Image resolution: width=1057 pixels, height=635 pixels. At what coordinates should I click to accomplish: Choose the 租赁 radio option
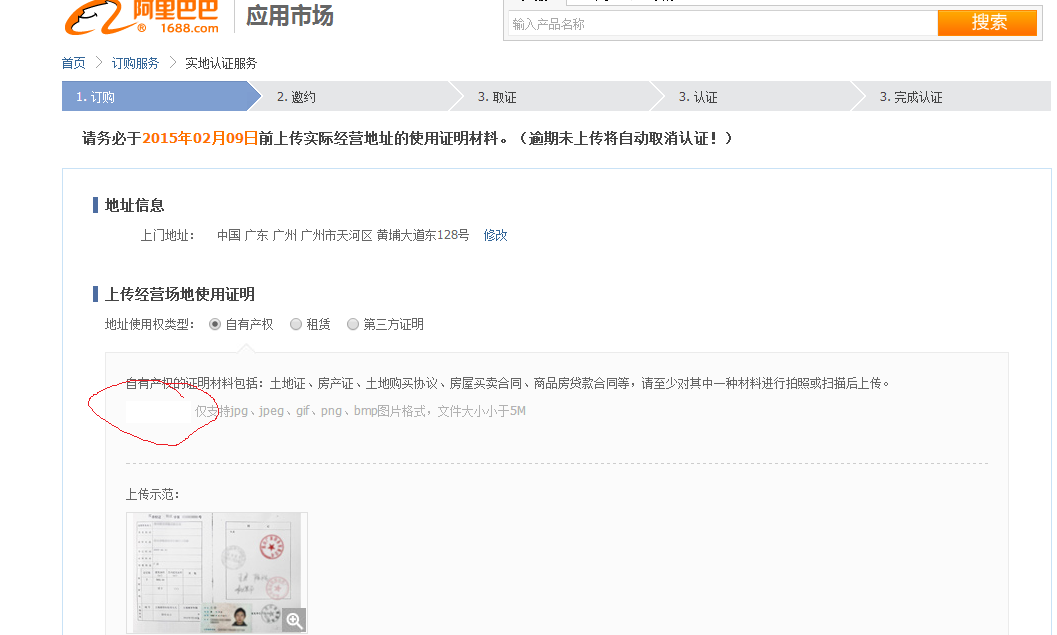tap(296, 324)
